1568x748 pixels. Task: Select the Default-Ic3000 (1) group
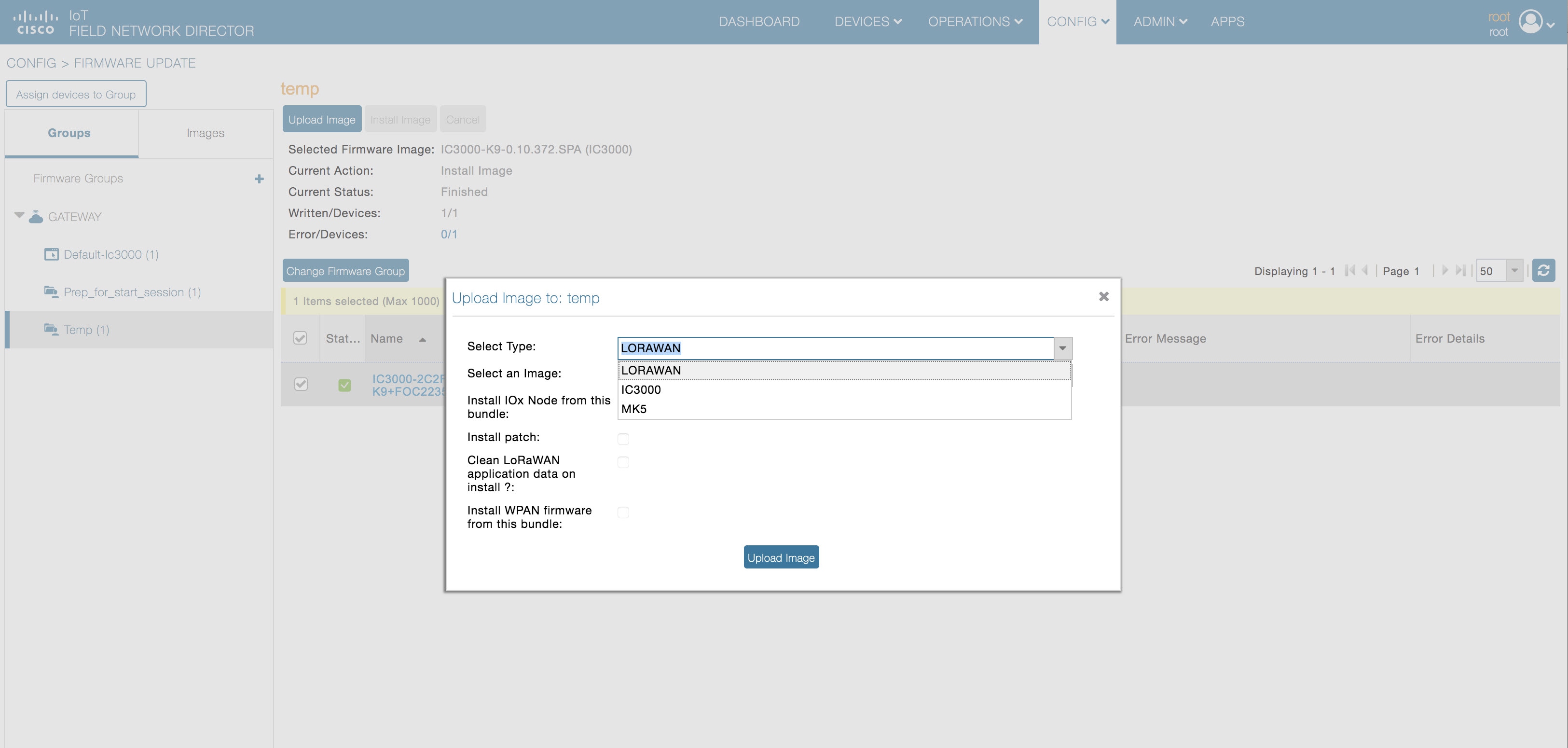[x=111, y=254]
